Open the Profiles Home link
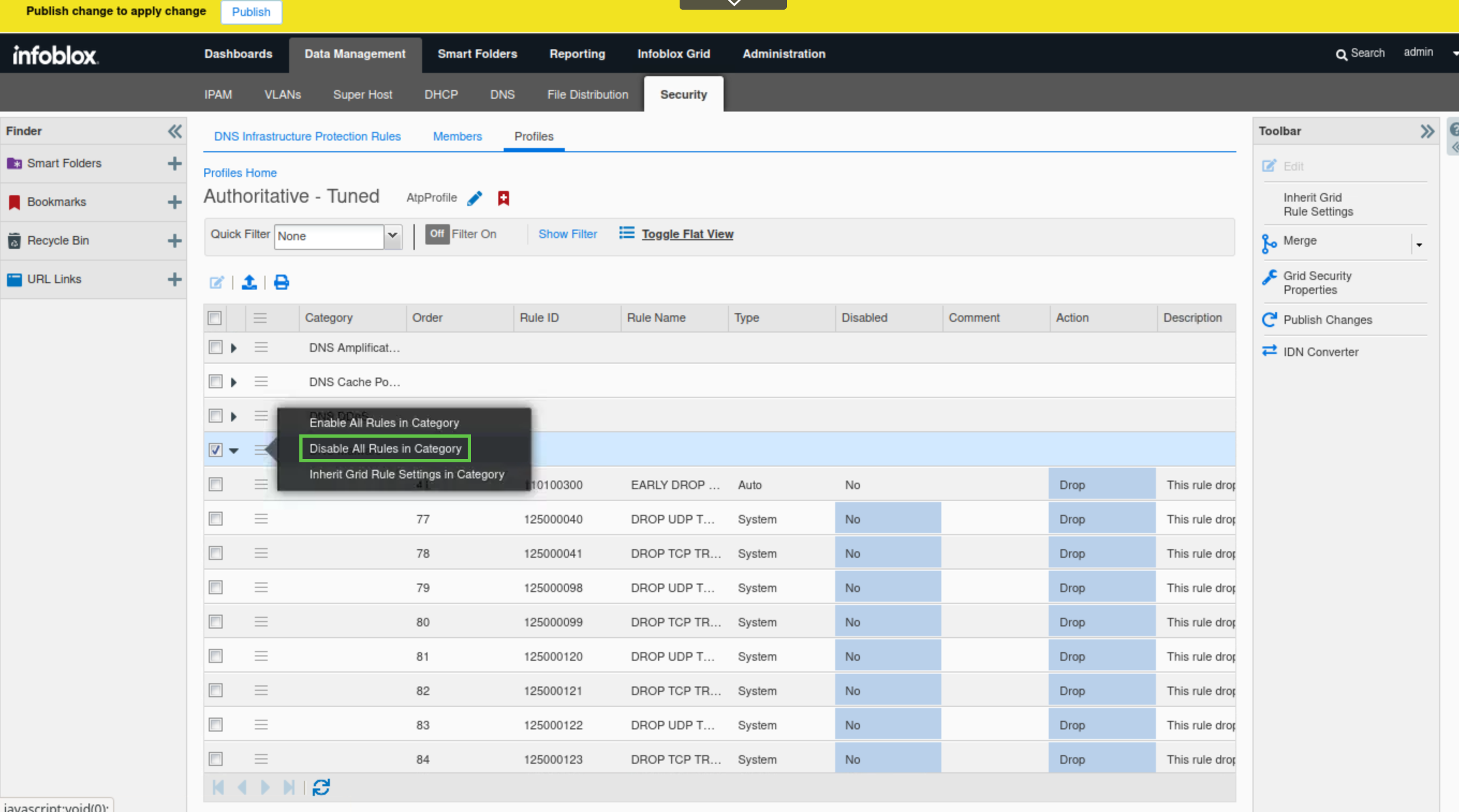The width and height of the screenshot is (1459, 812). [x=240, y=173]
